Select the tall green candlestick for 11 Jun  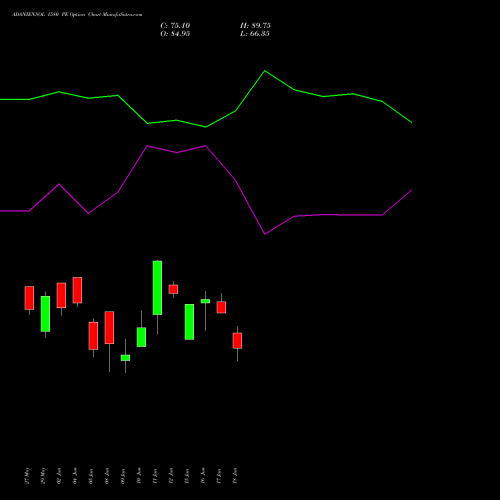click(x=157, y=288)
